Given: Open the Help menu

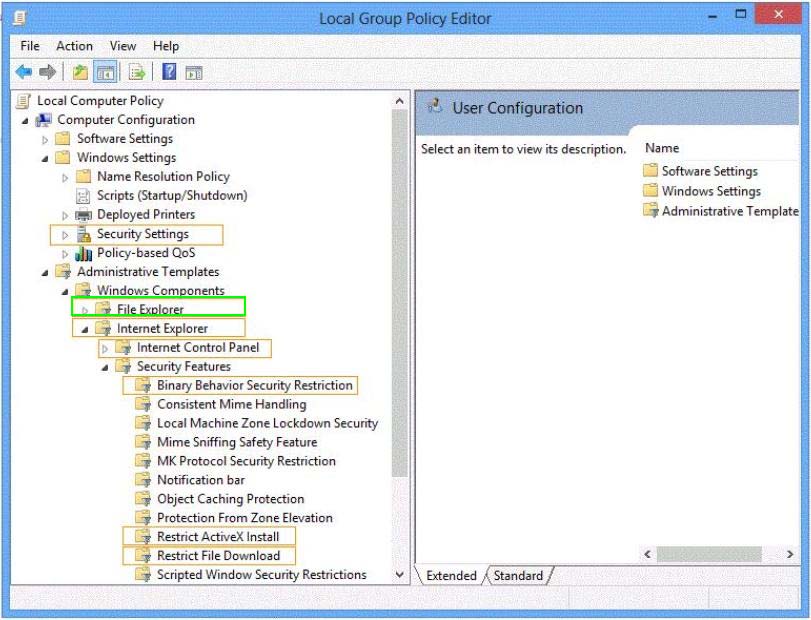Looking at the screenshot, I should point(166,46).
